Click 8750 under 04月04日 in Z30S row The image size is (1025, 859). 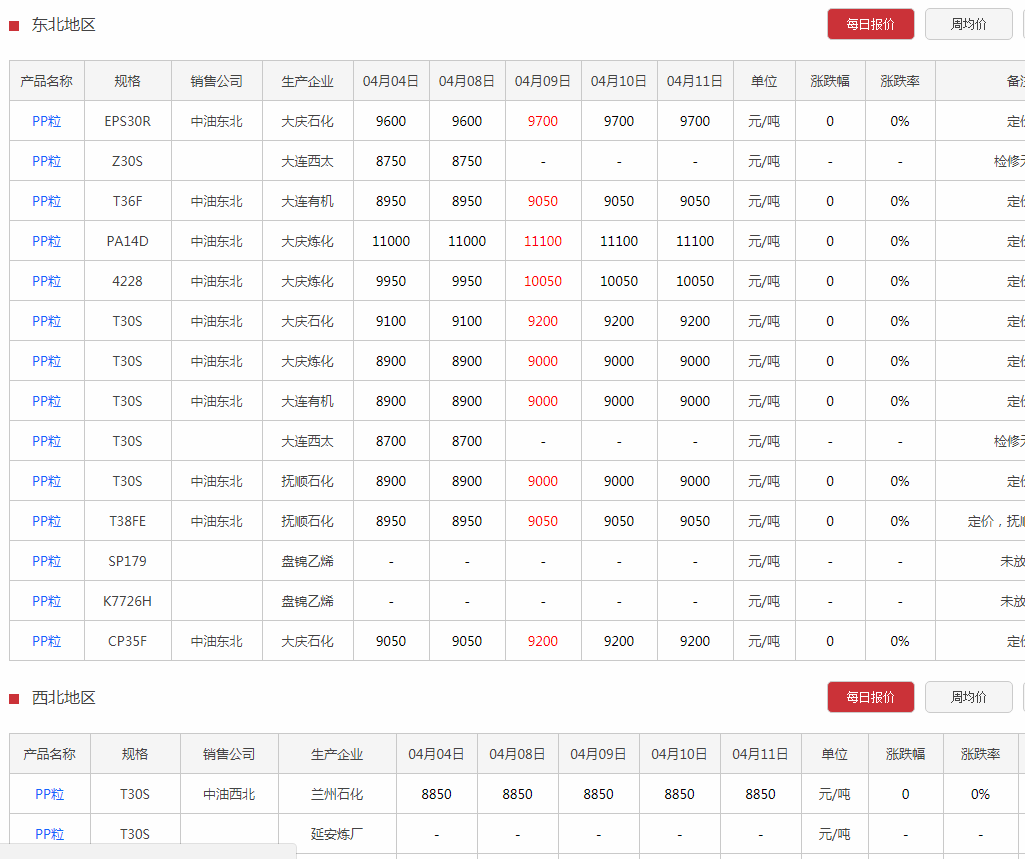[391, 161]
